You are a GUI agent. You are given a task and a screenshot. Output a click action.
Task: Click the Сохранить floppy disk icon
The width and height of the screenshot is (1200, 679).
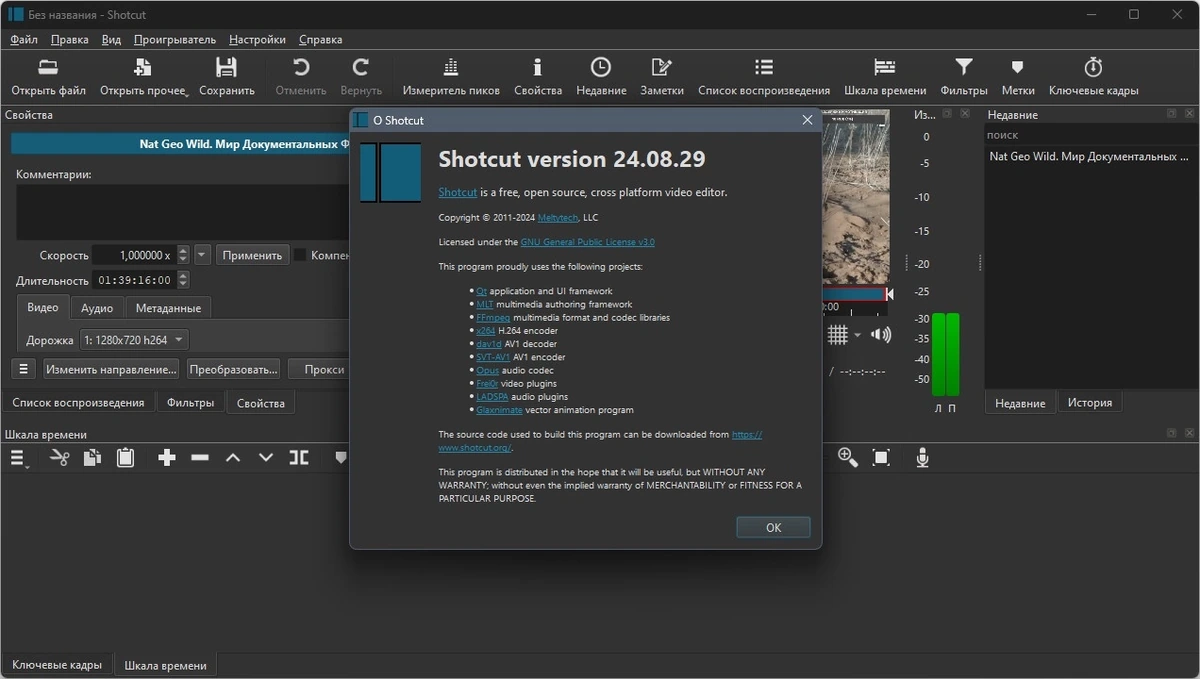[x=226, y=68]
